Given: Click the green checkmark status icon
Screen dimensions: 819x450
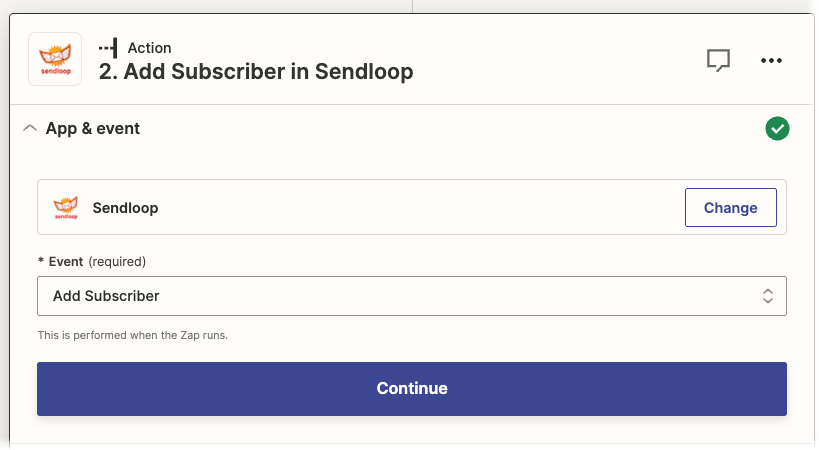Looking at the screenshot, I should tap(777, 129).
